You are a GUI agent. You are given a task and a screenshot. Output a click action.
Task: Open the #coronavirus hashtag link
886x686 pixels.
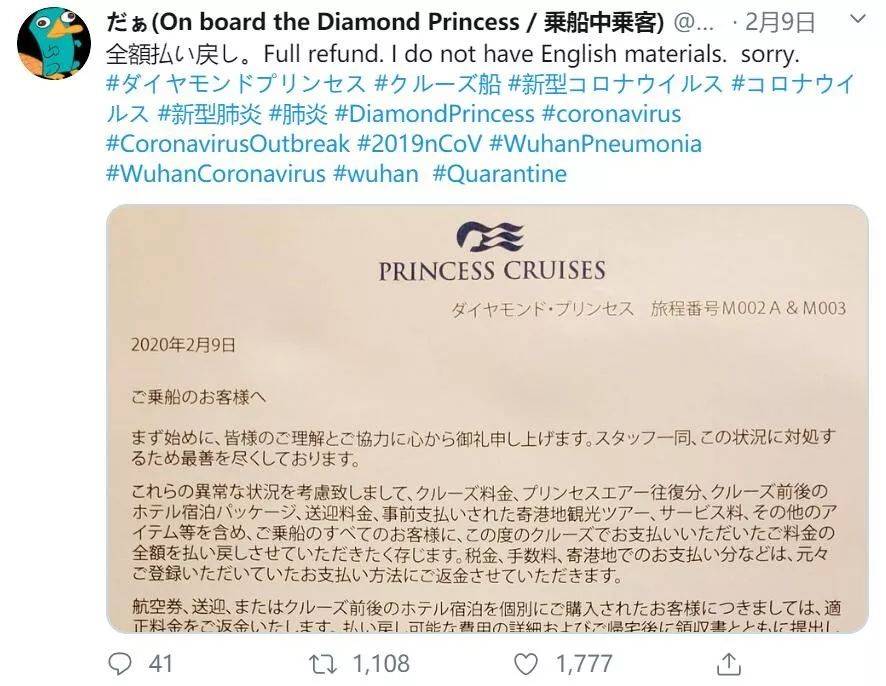pyautogui.click(x=611, y=114)
